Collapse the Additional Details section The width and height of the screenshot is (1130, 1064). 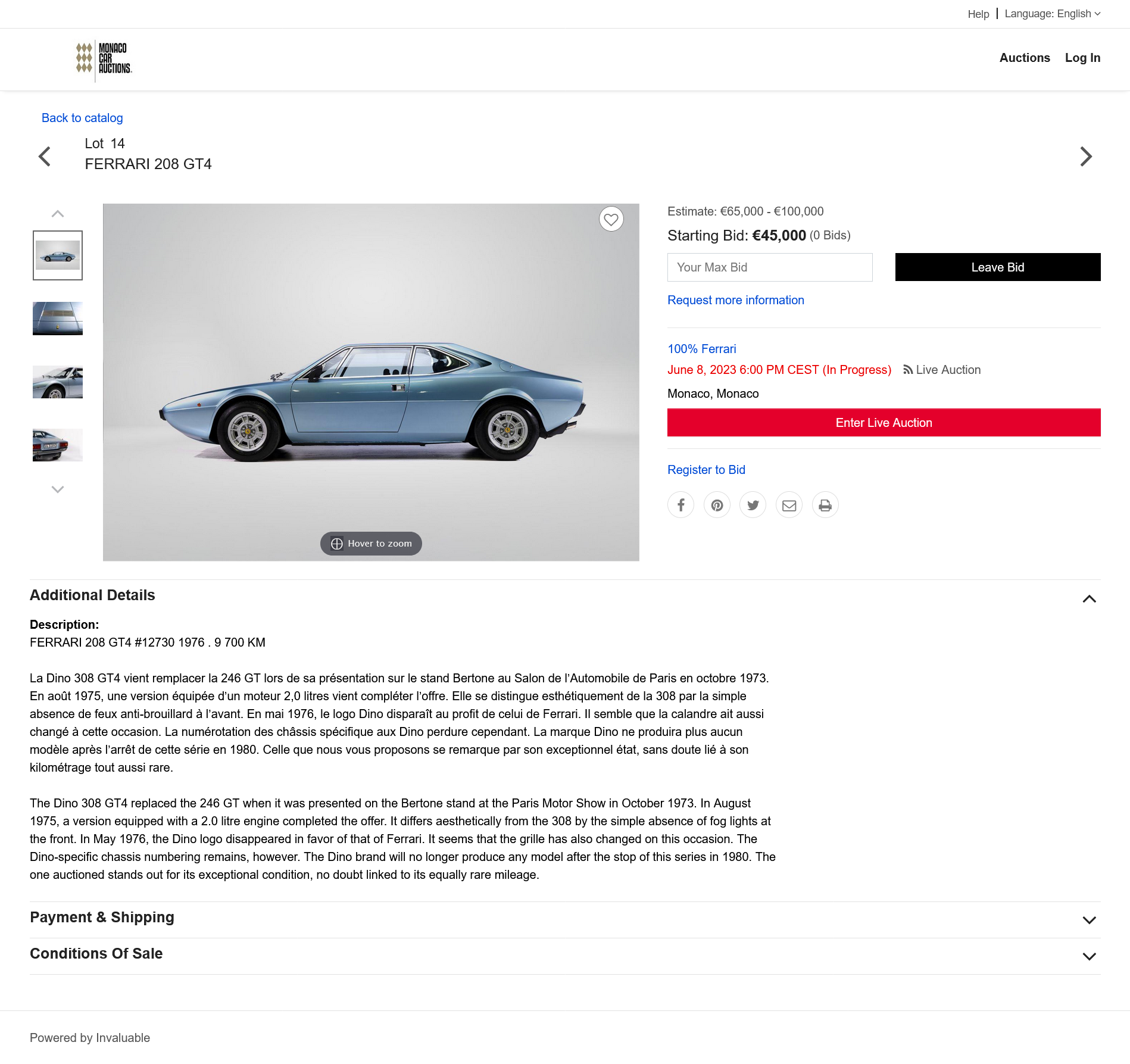pos(1089,598)
